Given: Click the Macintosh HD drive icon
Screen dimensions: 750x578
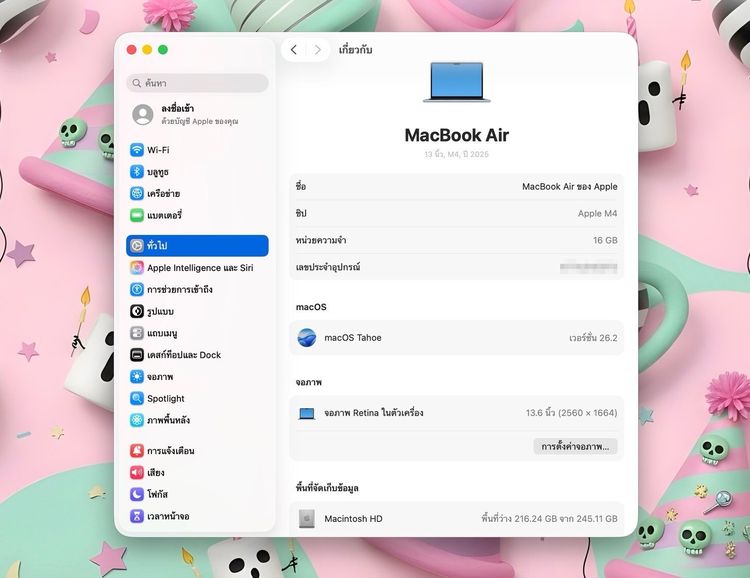Looking at the screenshot, I should click(x=307, y=519).
